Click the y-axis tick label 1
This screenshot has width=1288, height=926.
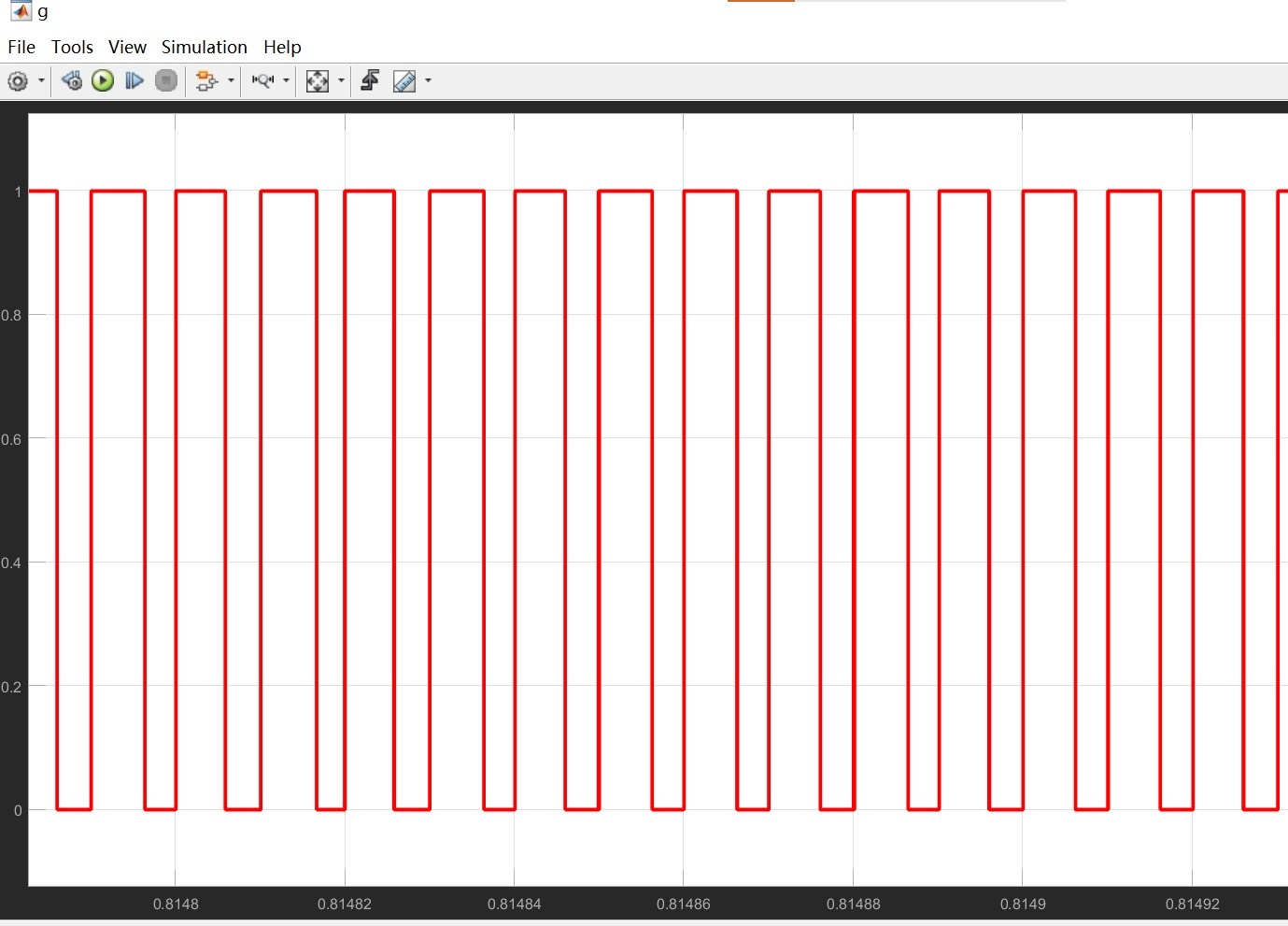pos(18,192)
